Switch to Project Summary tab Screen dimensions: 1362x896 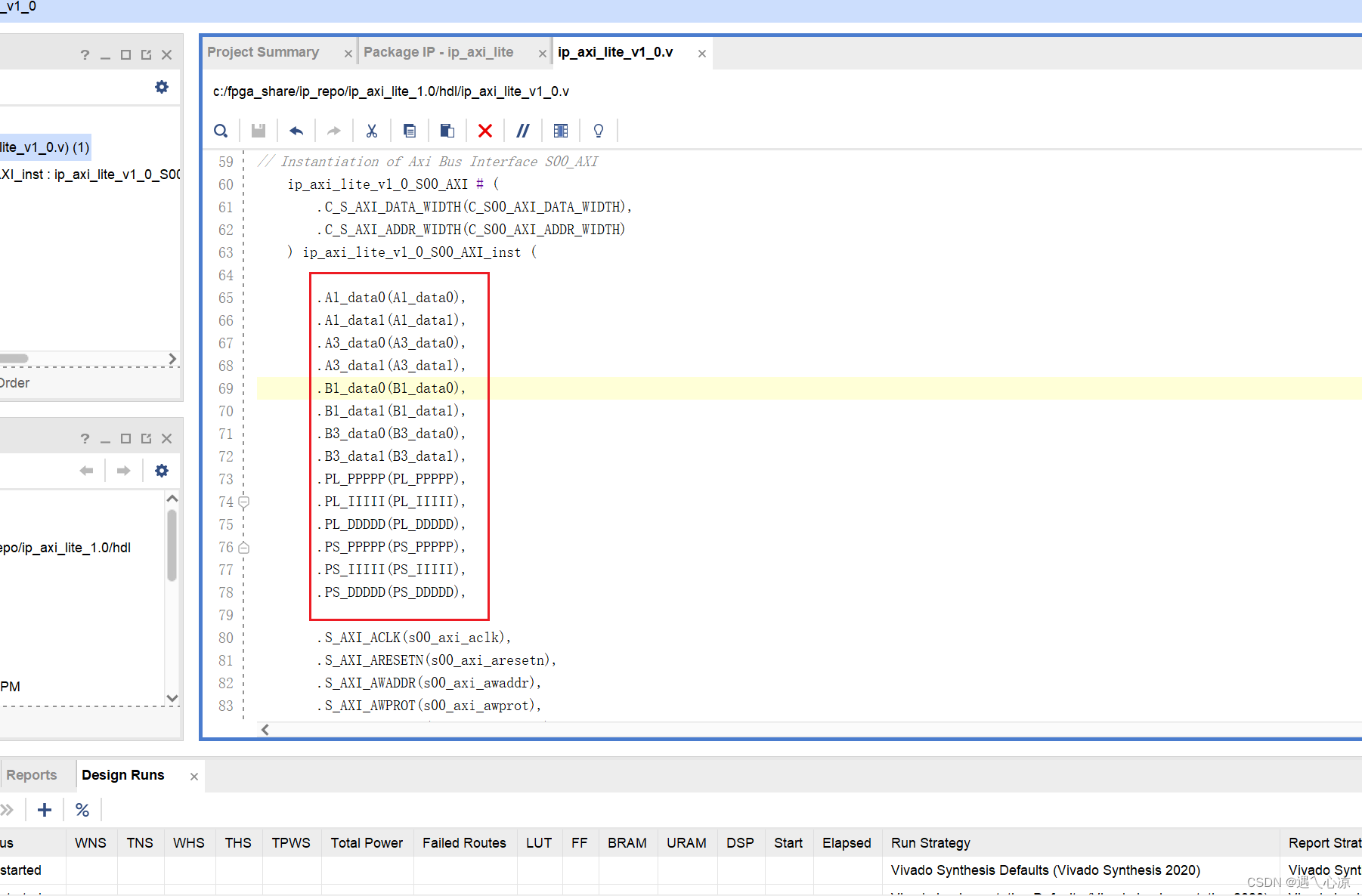(x=263, y=52)
